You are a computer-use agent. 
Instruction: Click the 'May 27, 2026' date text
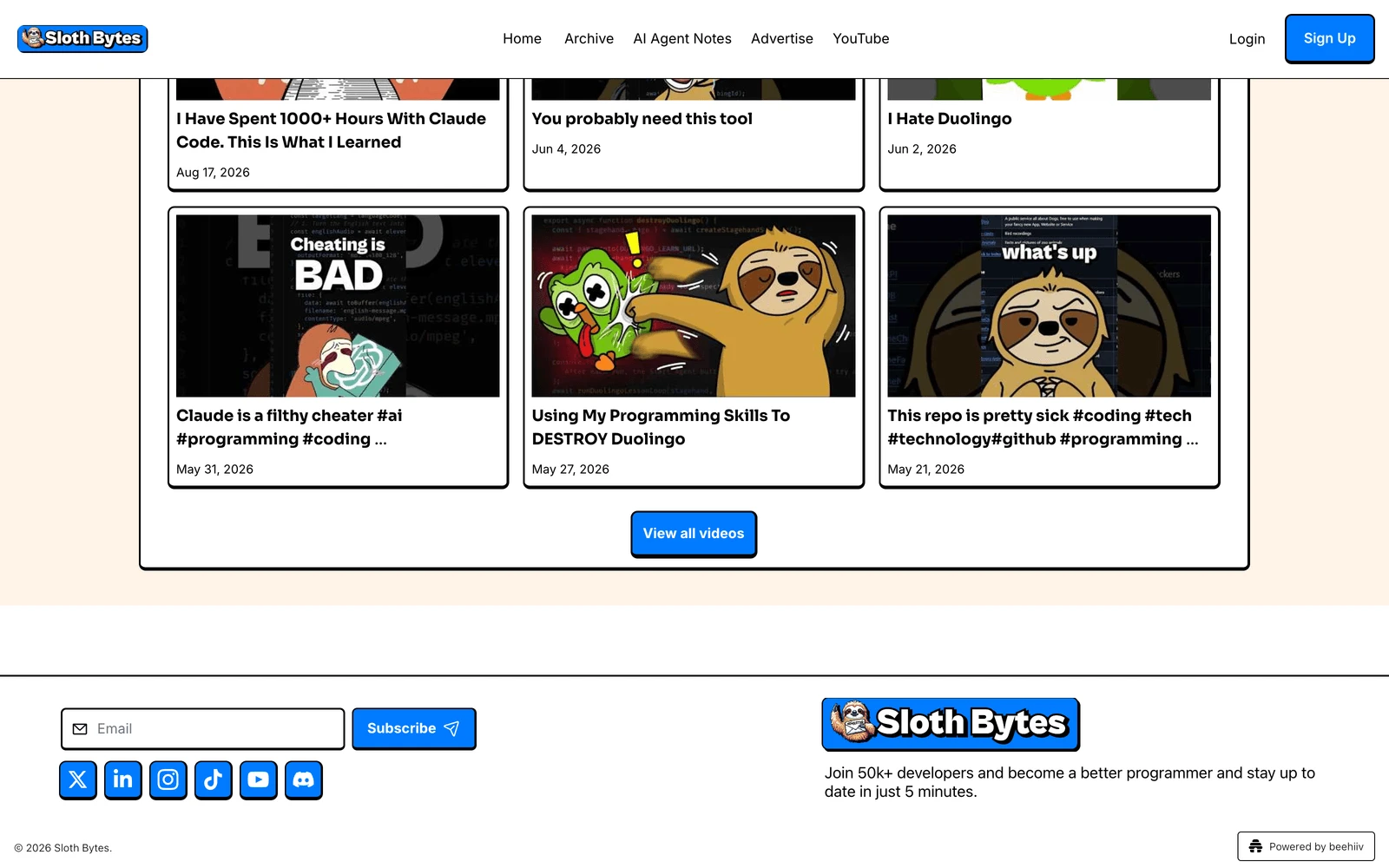pos(570,470)
